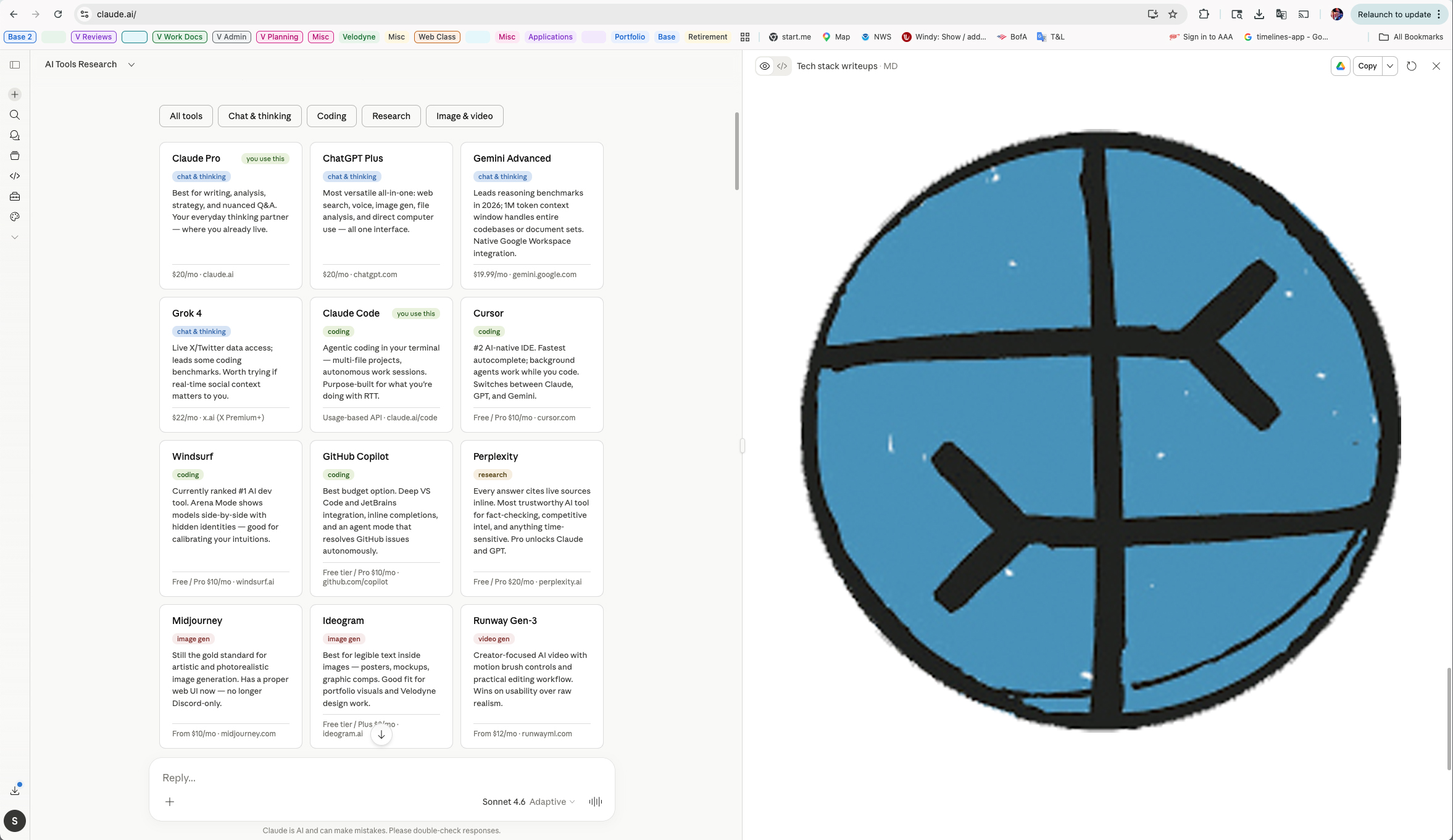This screenshot has width=1453, height=840.
Task: Click the Midjourney card title
Action: coord(197,621)
